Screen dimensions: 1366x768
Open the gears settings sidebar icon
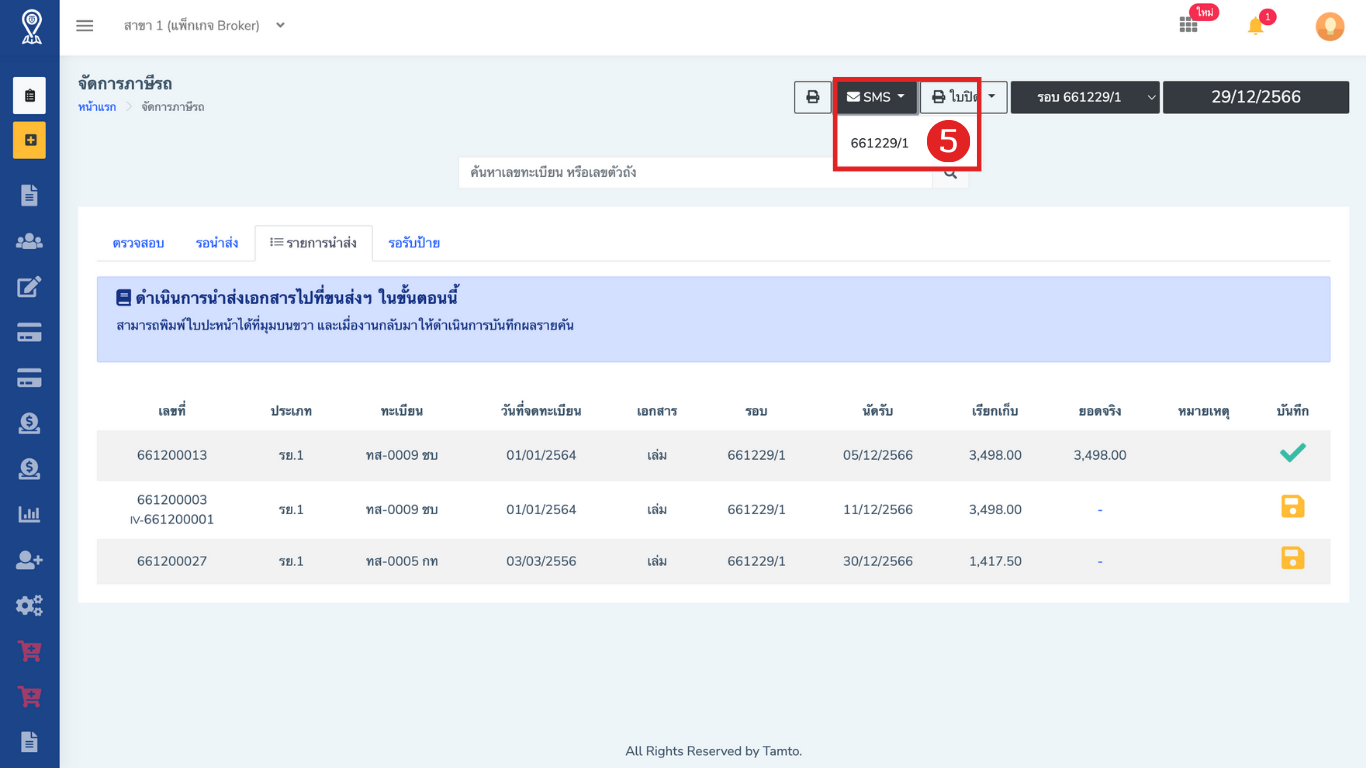[x=29, y=605]
